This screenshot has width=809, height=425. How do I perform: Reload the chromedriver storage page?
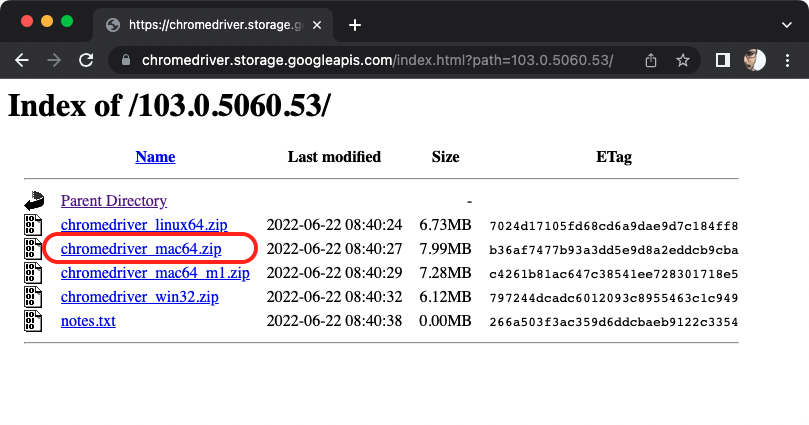pyautogui.click(x=86, y=60)
